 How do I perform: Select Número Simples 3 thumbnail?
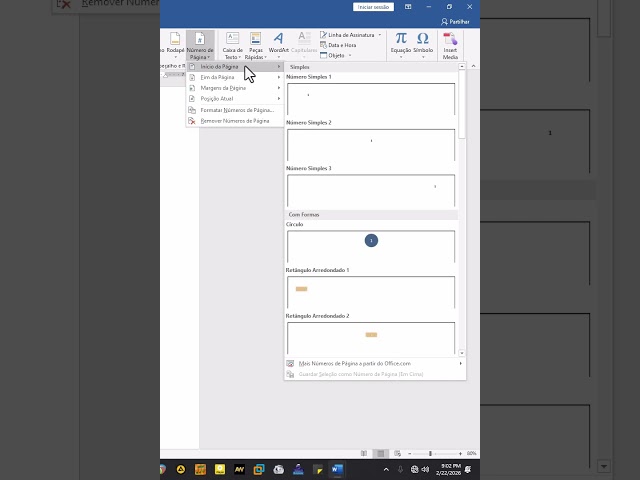[371, 191]
